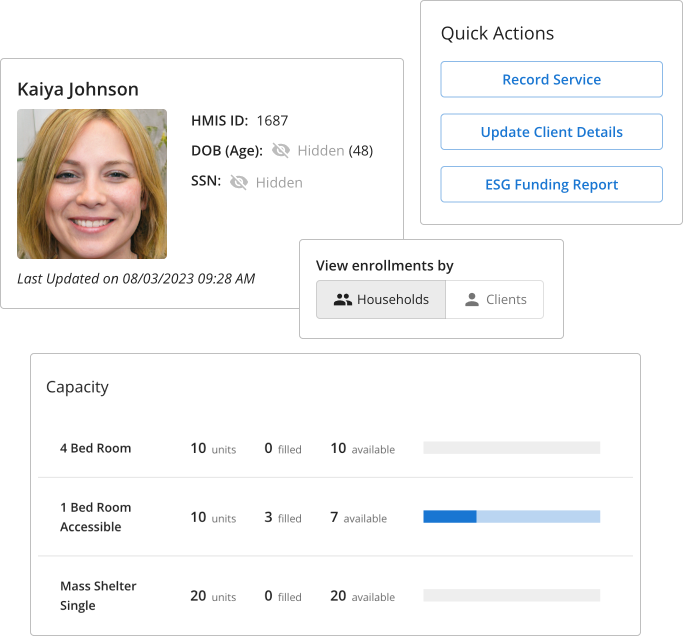Click the Clients person icon
683x636 pixels.
coord(472,300)
